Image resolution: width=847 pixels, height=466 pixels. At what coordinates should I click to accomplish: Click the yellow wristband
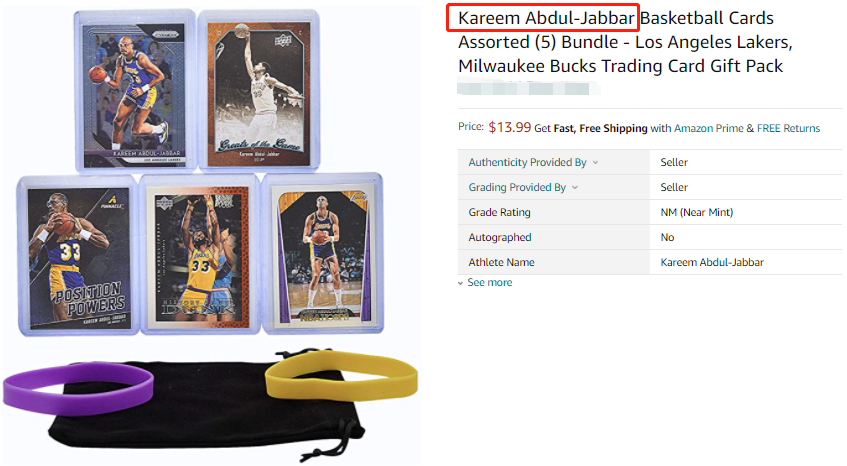tap(341, 375)
